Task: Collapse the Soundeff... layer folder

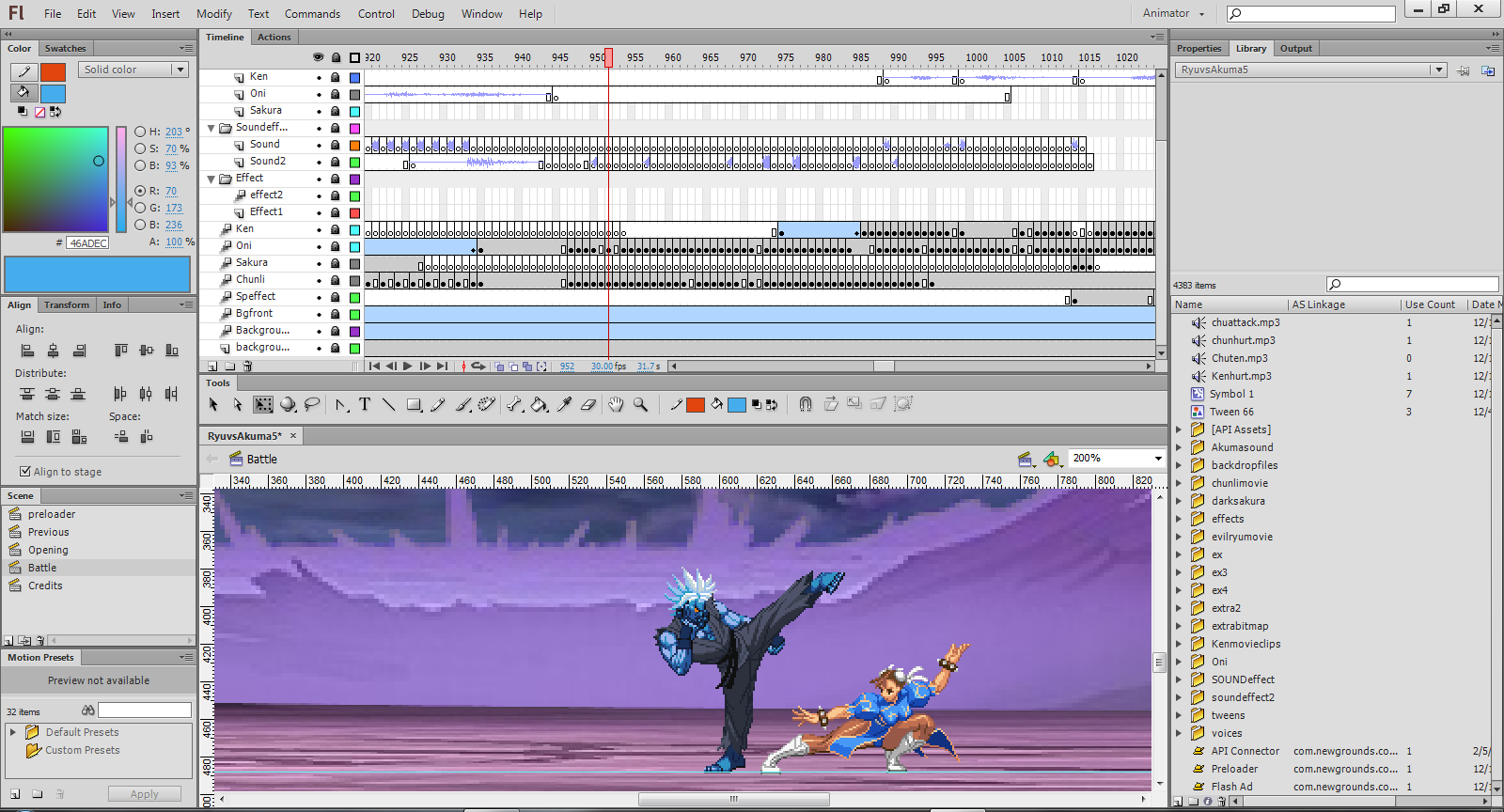Action: pyautogui.click(x=211, y=128)
